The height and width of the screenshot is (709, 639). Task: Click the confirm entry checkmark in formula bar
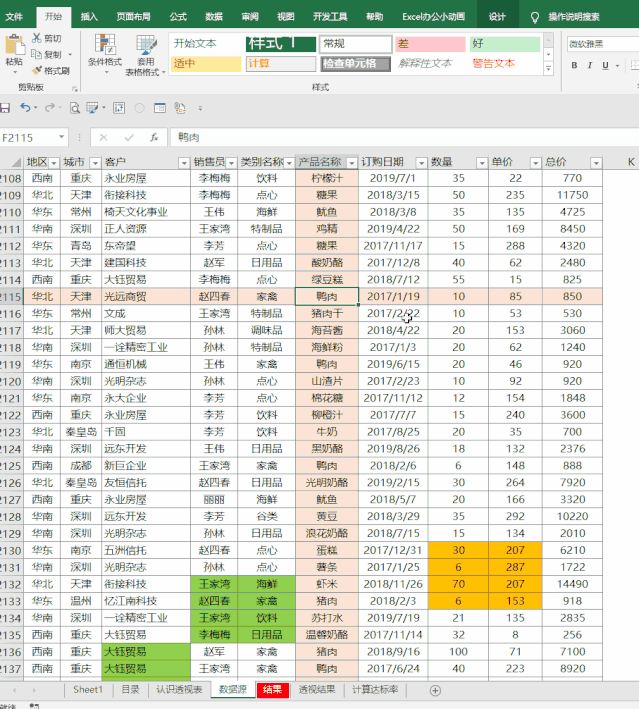(x=129, y=137)
